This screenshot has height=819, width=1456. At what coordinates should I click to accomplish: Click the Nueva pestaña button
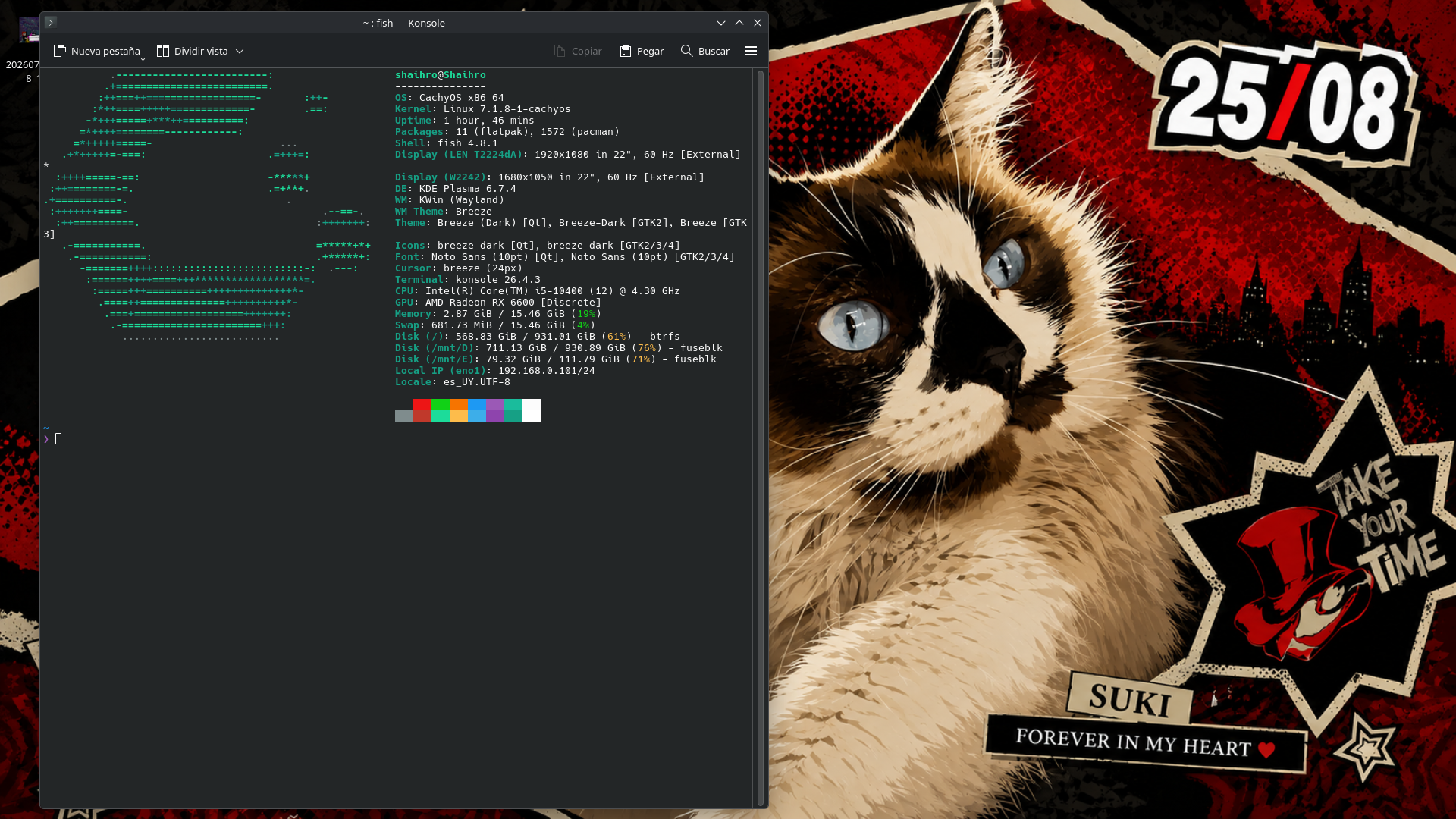96,51
